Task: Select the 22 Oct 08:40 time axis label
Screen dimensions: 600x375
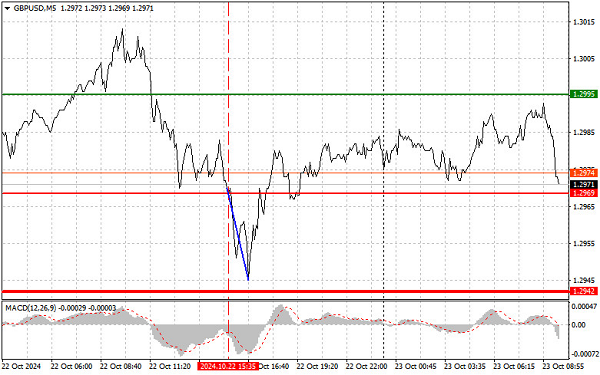Action: 121,367
